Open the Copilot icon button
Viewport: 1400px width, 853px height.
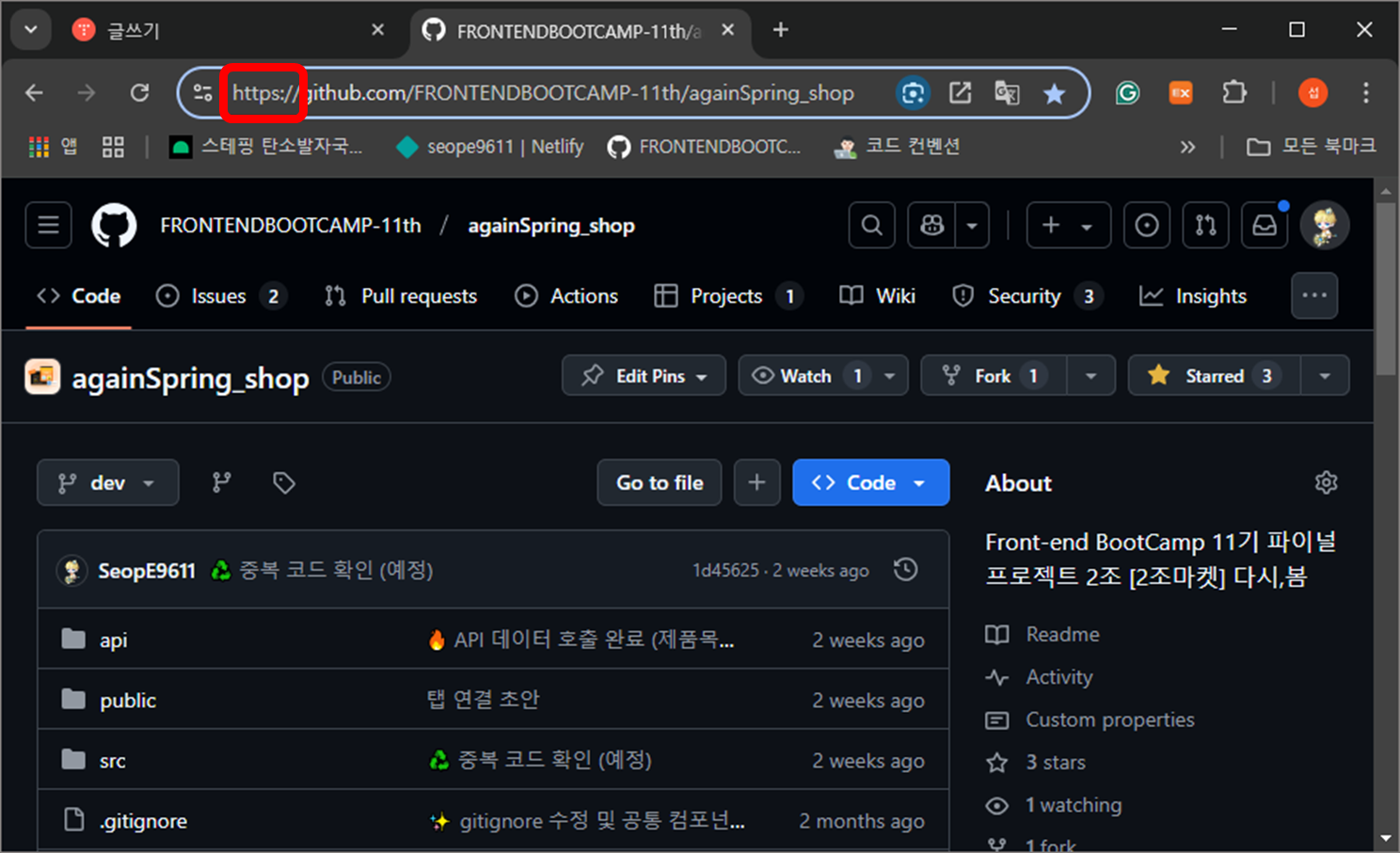[931, 226]
